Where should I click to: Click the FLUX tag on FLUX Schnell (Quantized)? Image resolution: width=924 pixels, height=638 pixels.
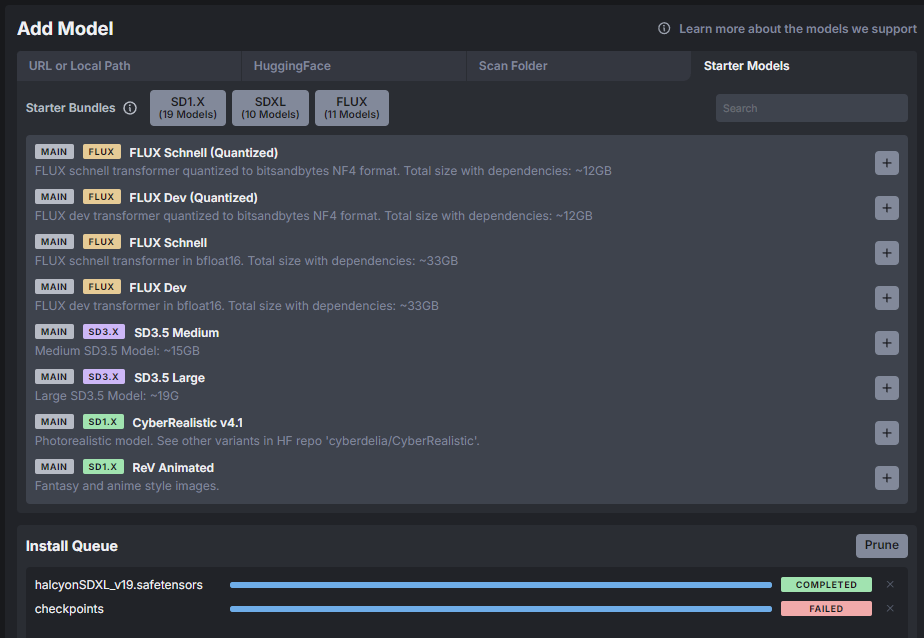pos(101,151)
